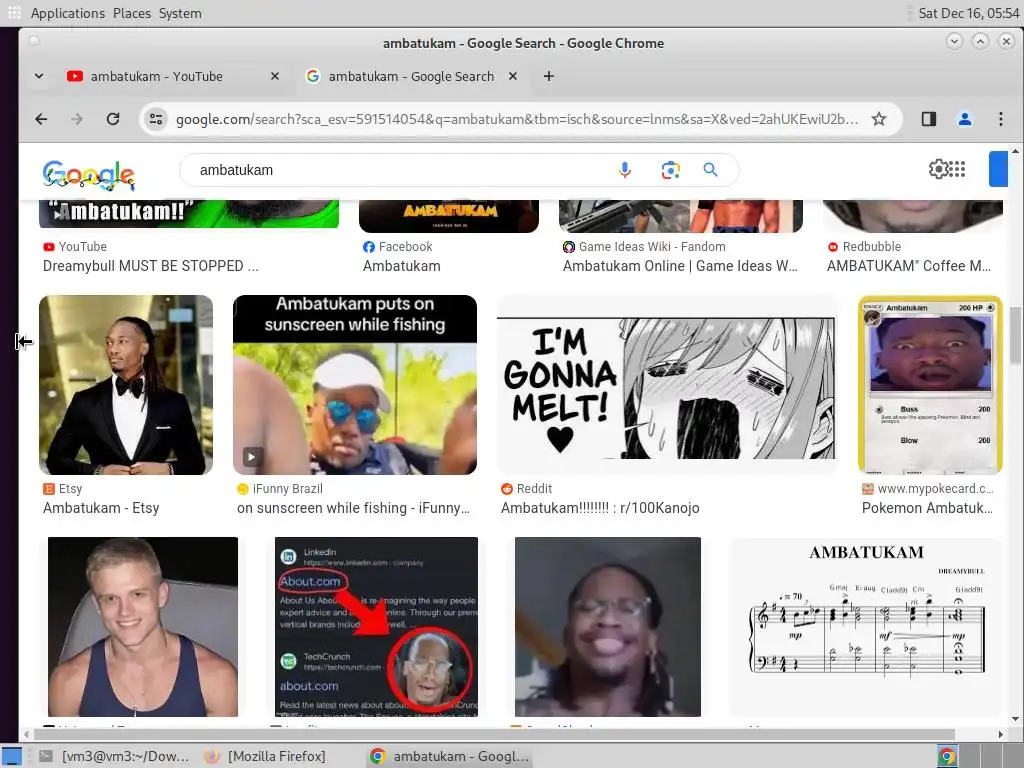Click the show desktop icon in taskbar

pyautogui.click(x=11, y=756)
